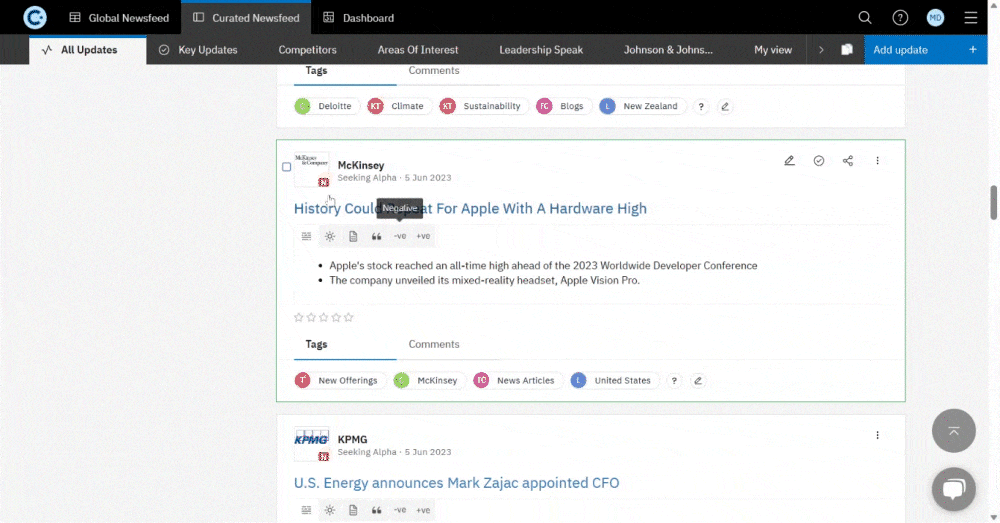The image size is (1000, 523).
Task: Open the MD user avatar menu
Action: coord(936,18)
